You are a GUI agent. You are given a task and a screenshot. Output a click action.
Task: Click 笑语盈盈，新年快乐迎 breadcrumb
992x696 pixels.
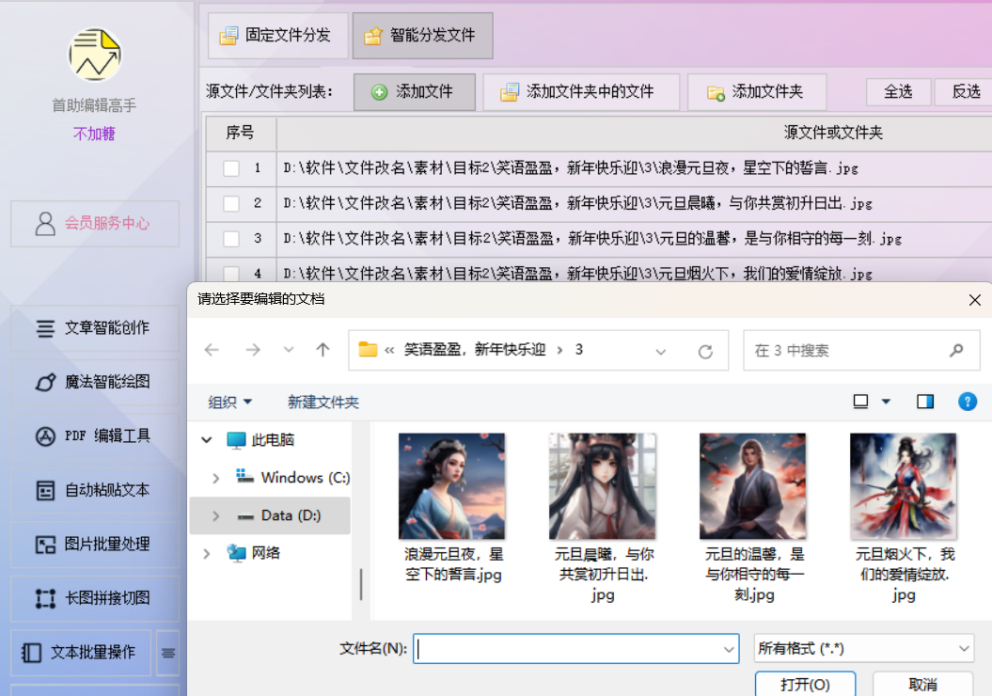(x=474, y=350)
